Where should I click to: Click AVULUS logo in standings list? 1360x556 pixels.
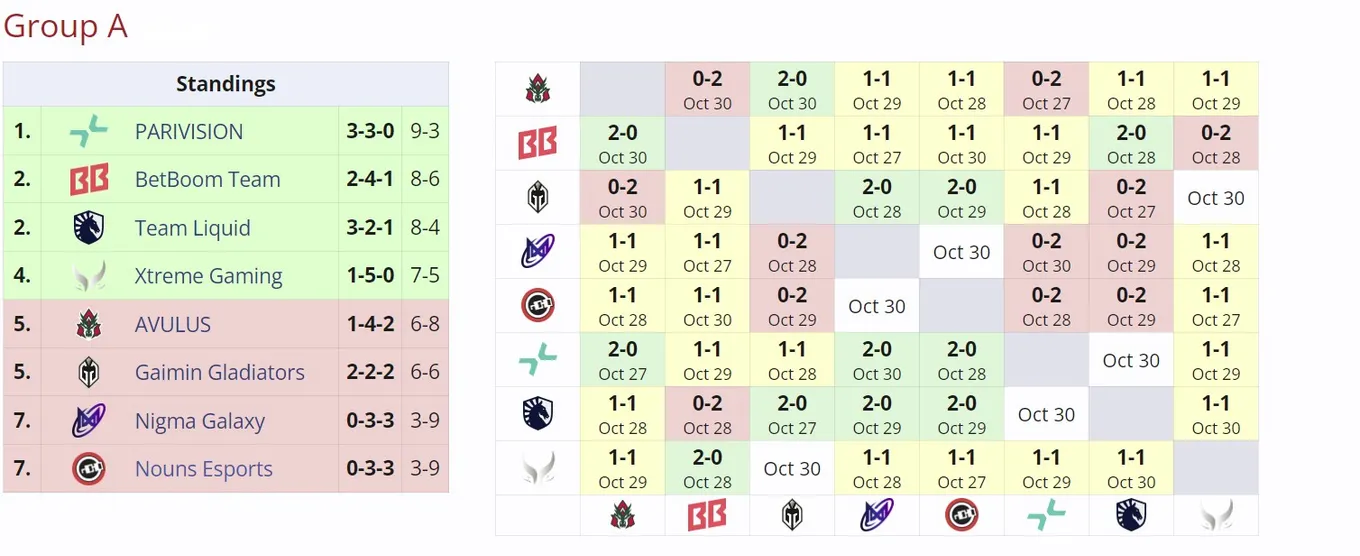coord(89,324)
